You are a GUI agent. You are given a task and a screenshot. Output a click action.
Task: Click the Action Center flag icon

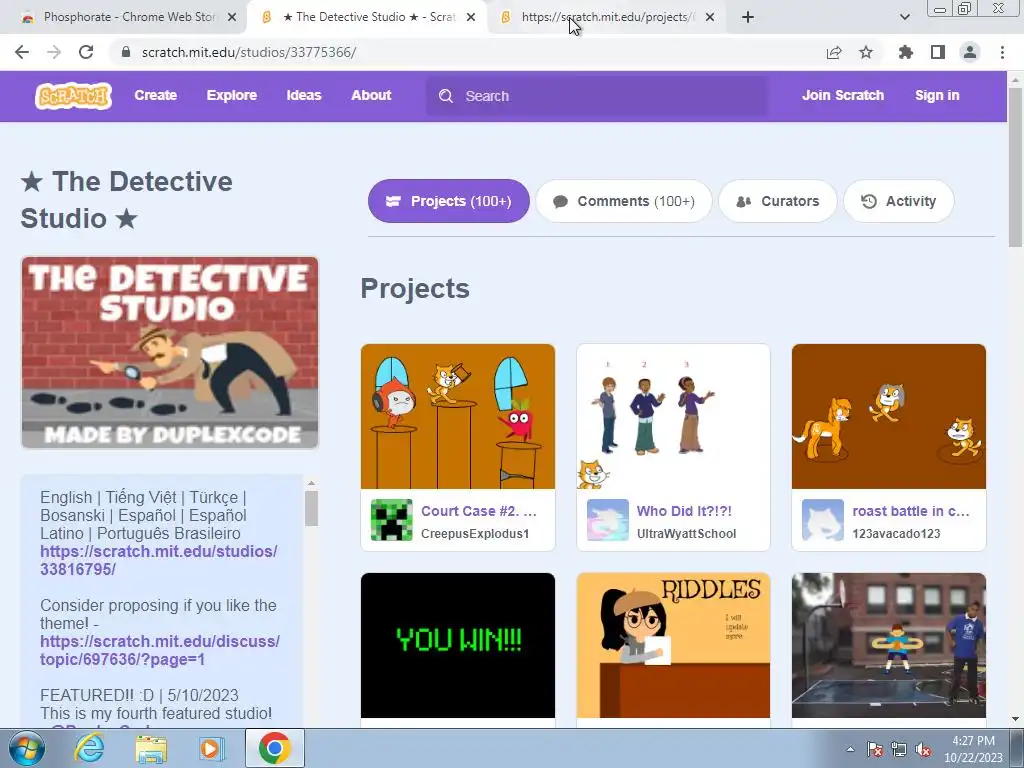(x=875, y=749)
